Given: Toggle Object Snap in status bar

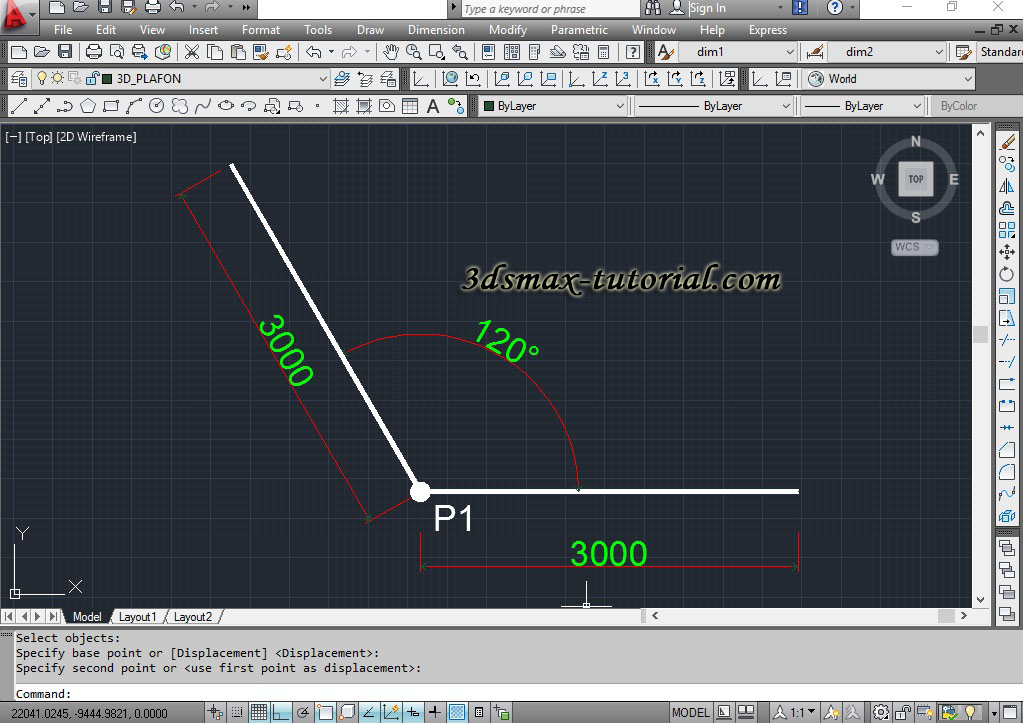Looking at the screenshot, I should pos(325,712).
